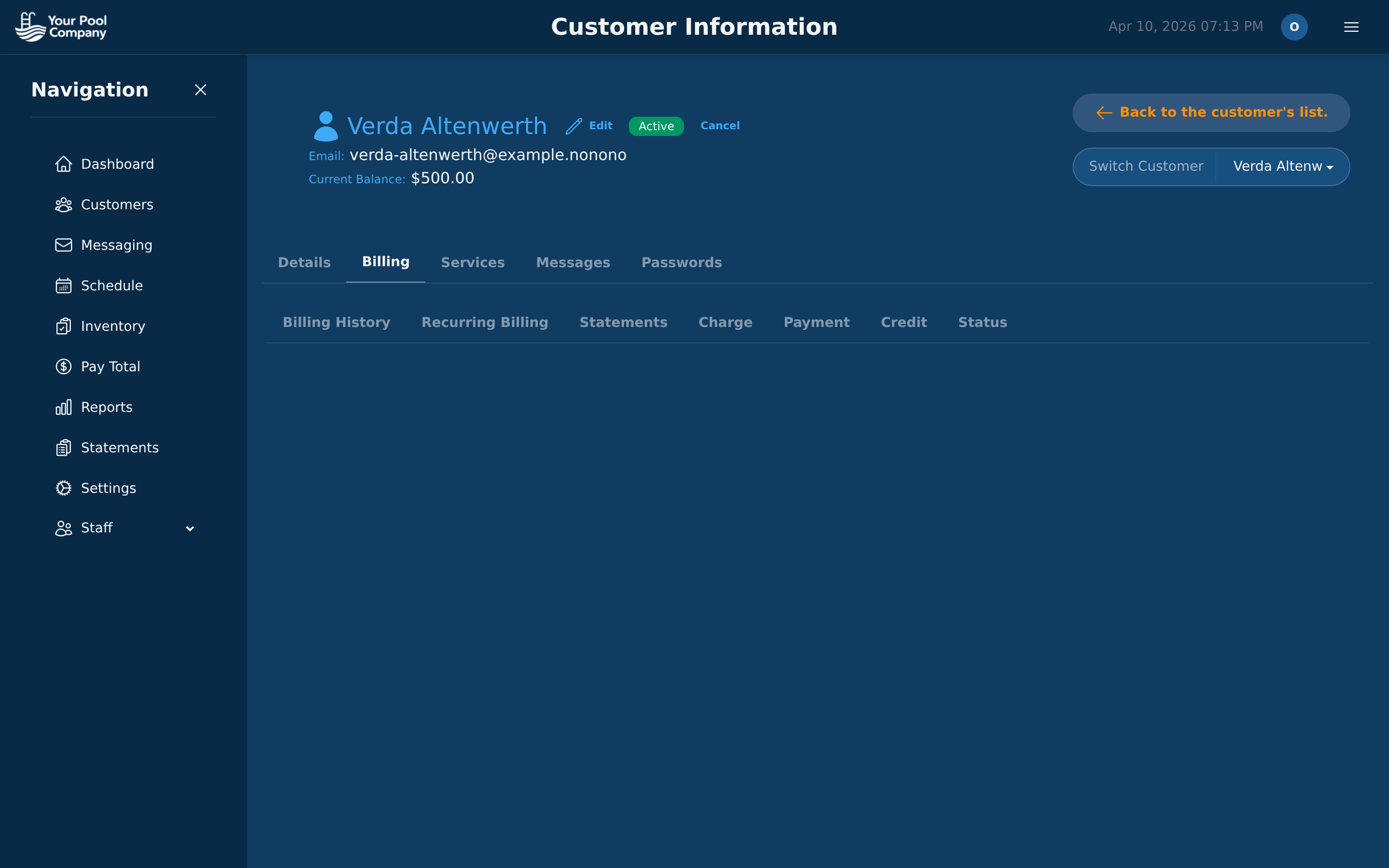Click the O user avatar circle
This screenshot has height=868, width=1389.
tap(1294, 27)
